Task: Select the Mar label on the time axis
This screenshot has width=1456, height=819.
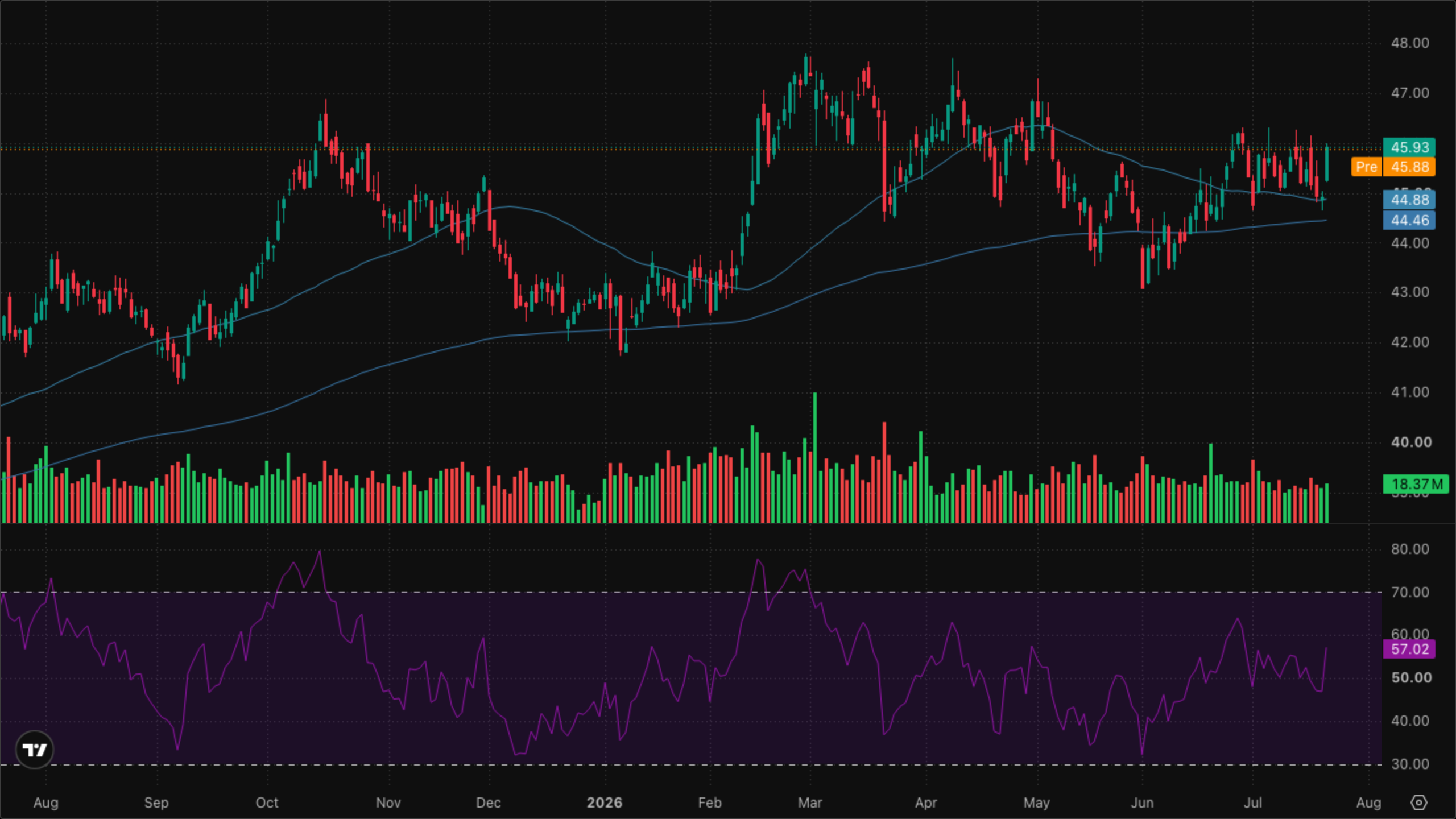Action: pos(809,803)
